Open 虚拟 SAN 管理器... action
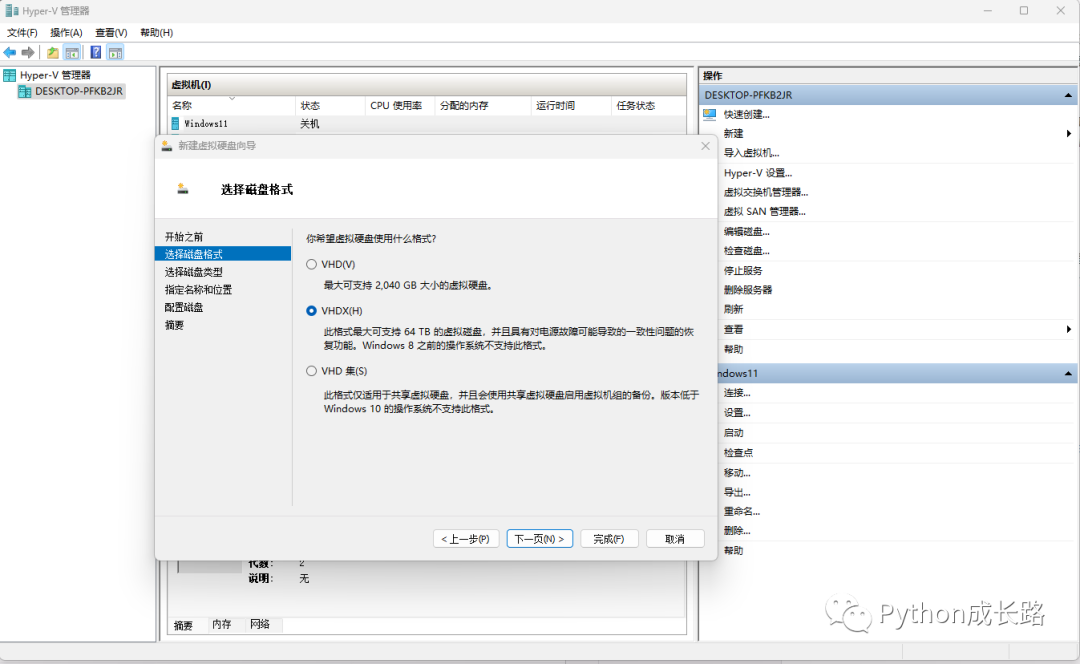The image size is (1080, 664). pyautogui.click(x=765, y=211)
